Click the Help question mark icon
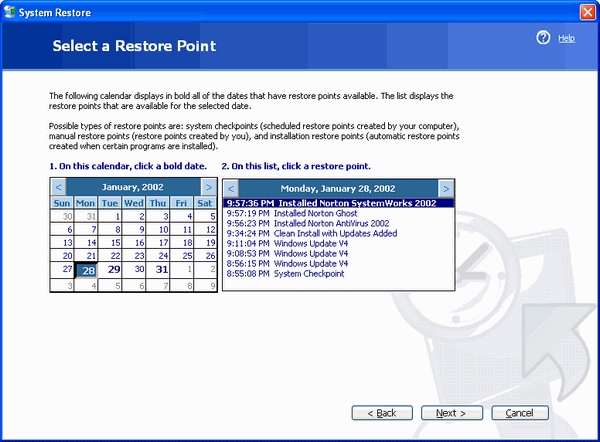 [x=543, y=38]
